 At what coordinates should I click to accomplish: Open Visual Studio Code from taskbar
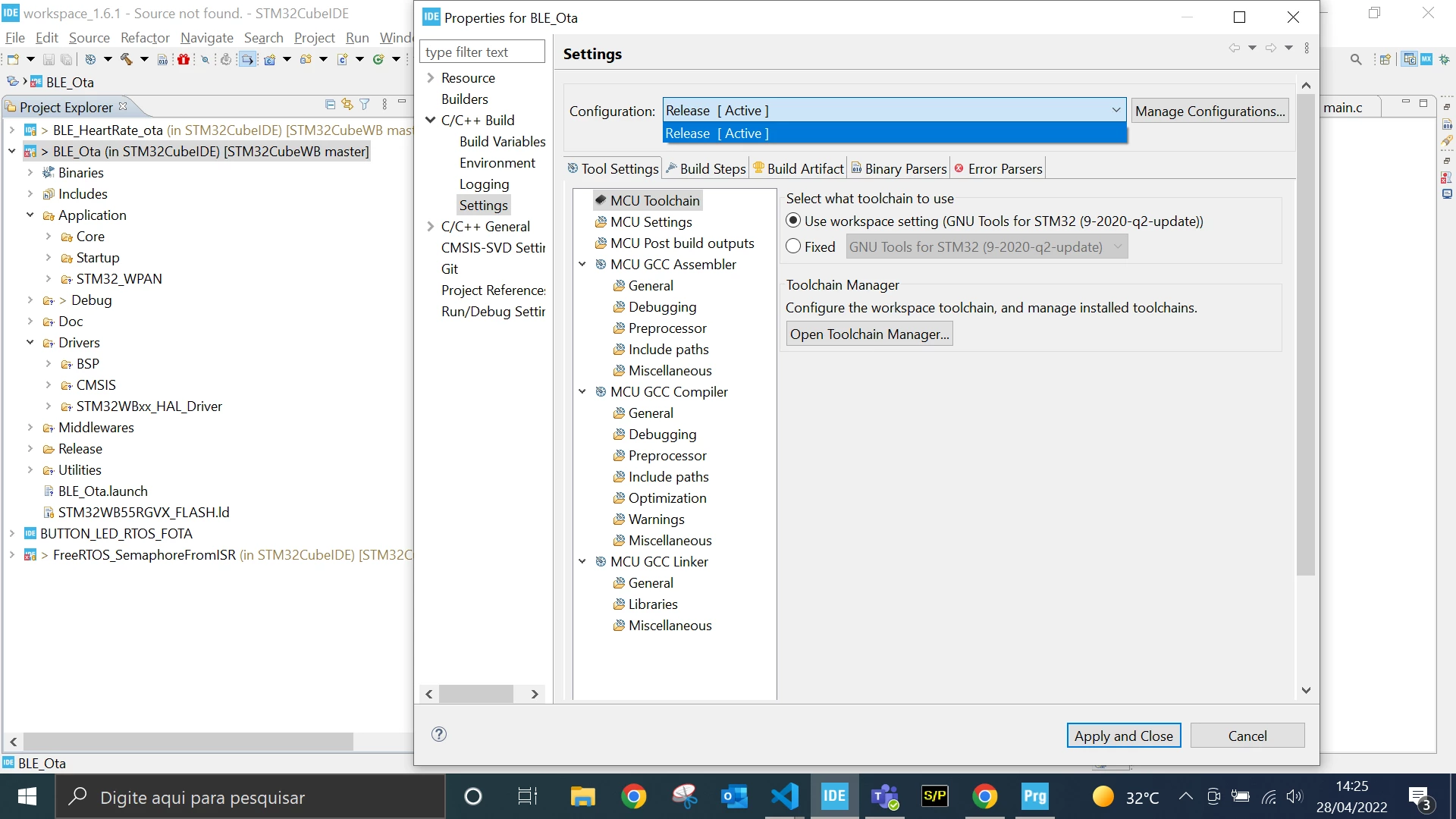click(784, 796)
